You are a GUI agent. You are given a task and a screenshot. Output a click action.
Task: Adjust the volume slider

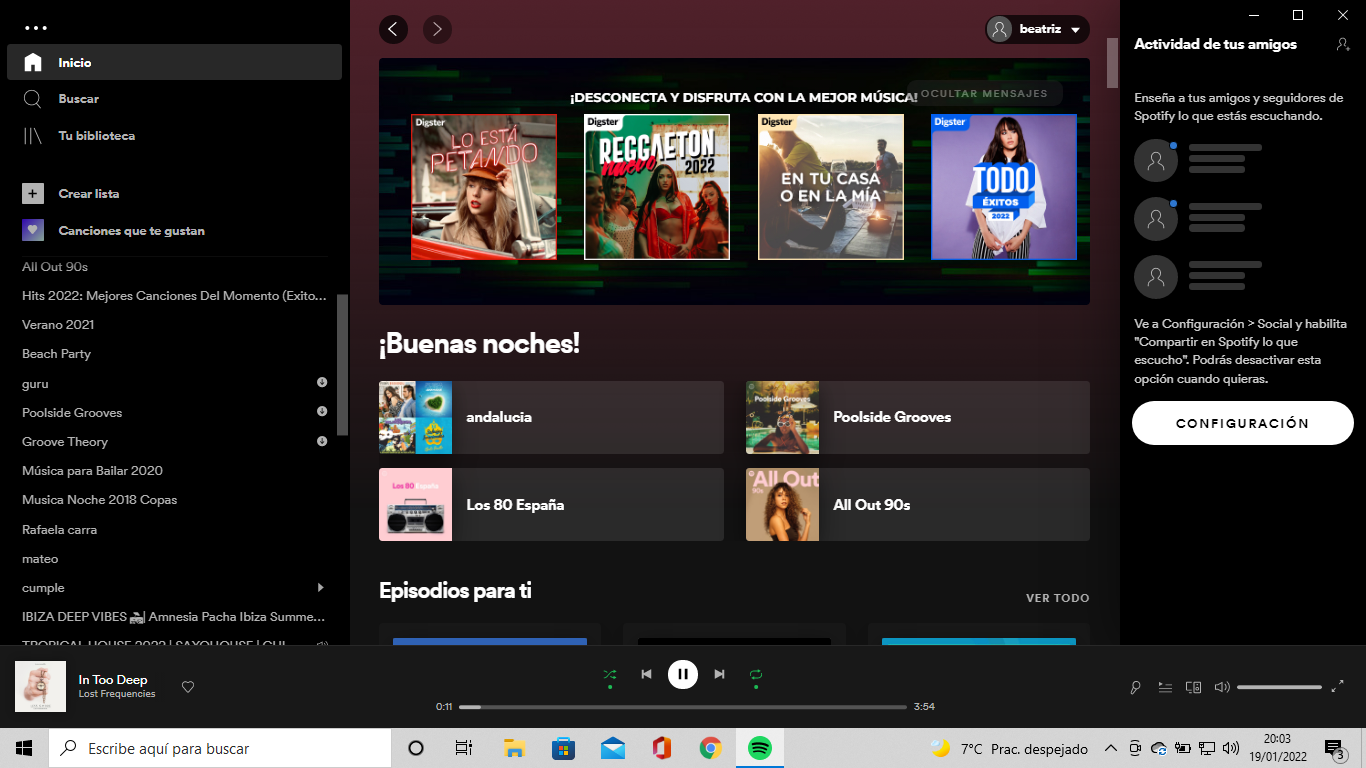tap(1279, 687)
